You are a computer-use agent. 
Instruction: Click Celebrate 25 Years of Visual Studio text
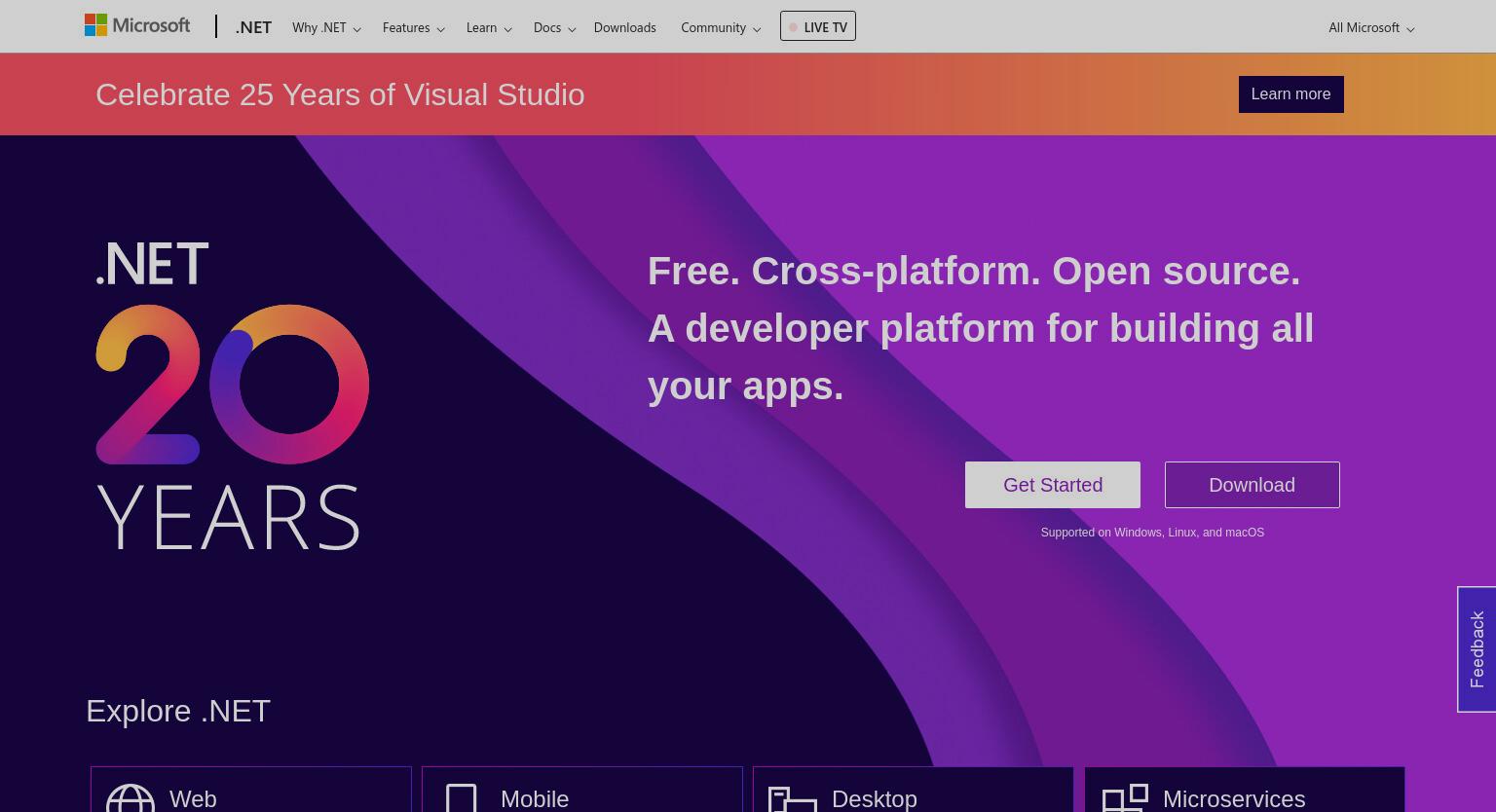[340, 94]
